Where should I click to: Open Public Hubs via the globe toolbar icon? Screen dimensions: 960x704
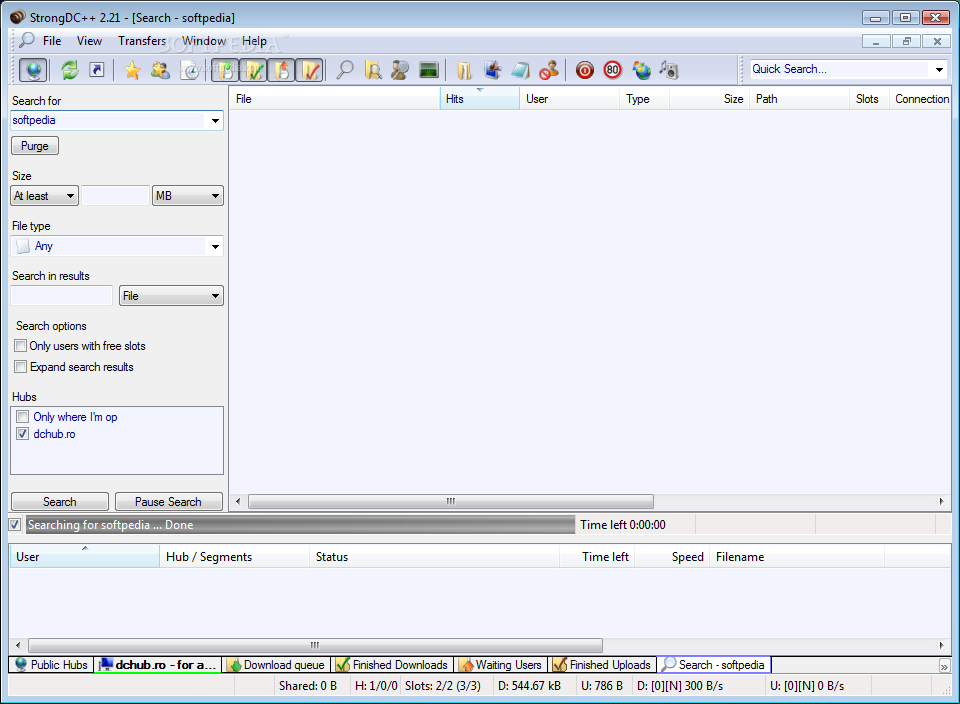coord(33,70)
